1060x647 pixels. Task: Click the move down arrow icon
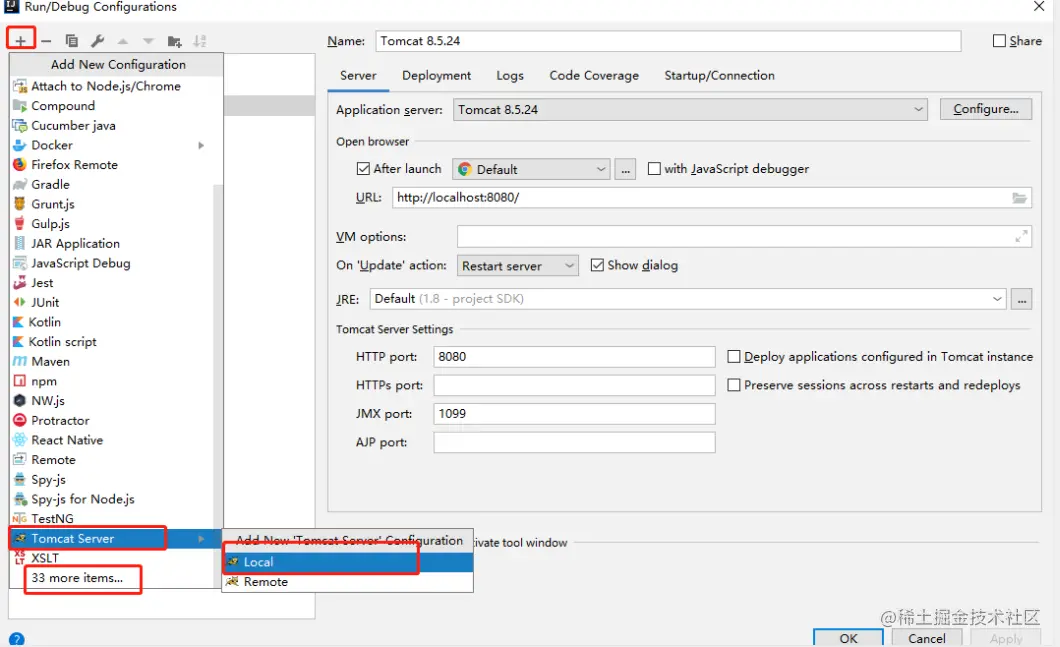pyautogui.click(x=148, y=41)
